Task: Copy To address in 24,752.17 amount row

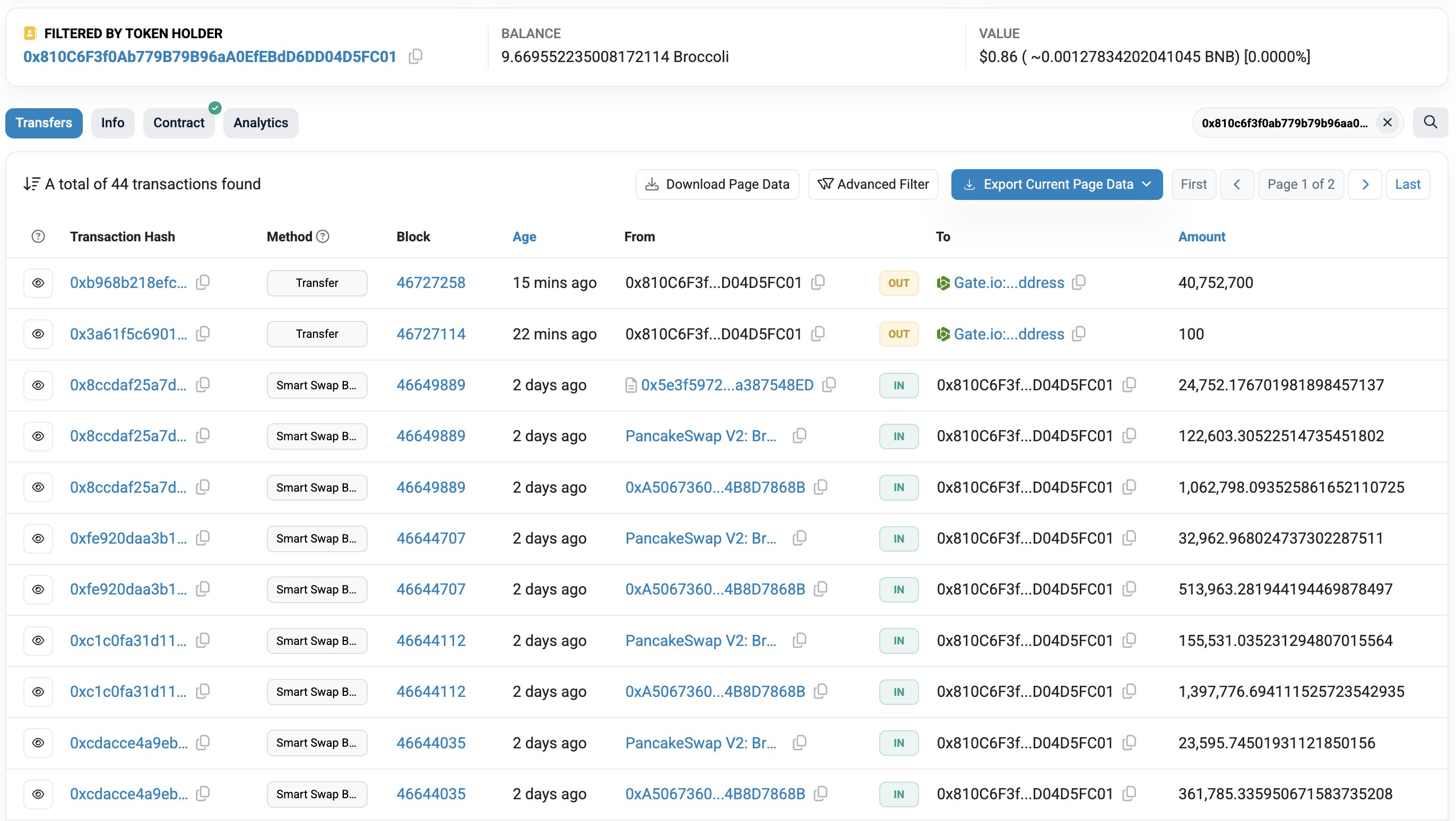Action: (1129, 384)
